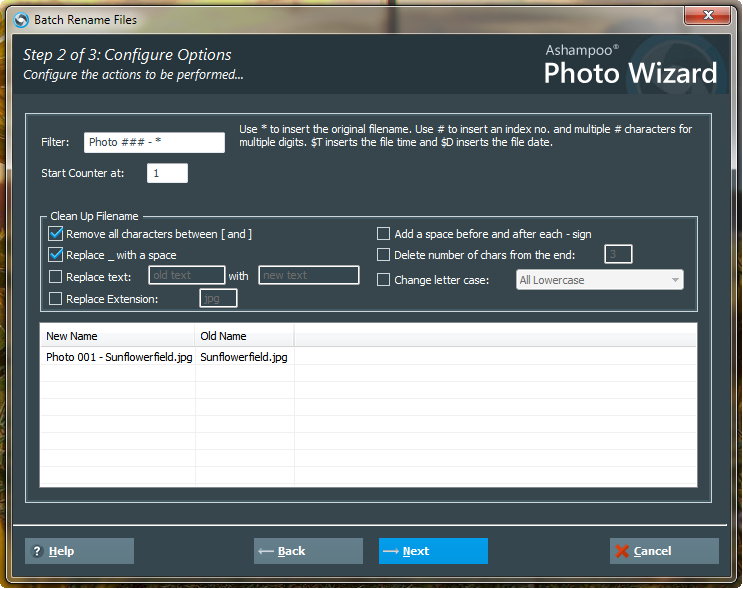Enable Delete number of chars from the end
Image resolution: width=743 pixels, height=589 pixels.
tap(384, 255)
